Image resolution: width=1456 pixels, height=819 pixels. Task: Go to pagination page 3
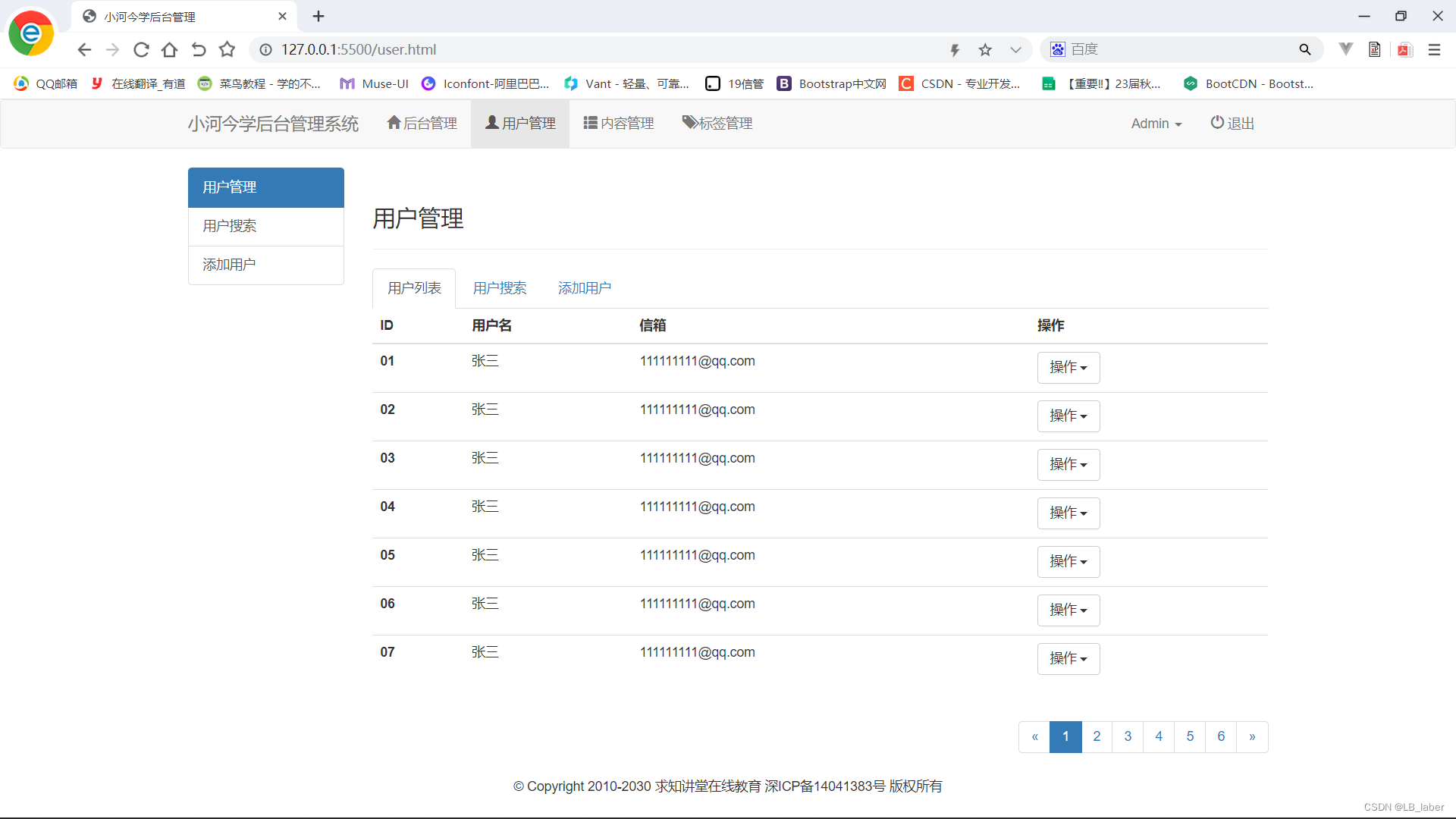1128,737
